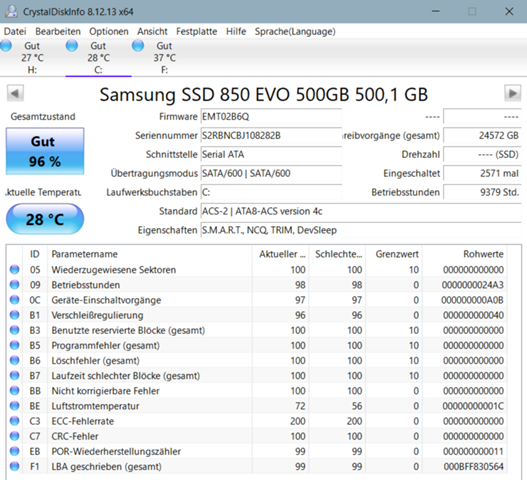Click the Eigenschaften field S.M.A.R.T., NCQ
Image resolution: width=527 pixels, height=480 pixels.
pos(361,230)
